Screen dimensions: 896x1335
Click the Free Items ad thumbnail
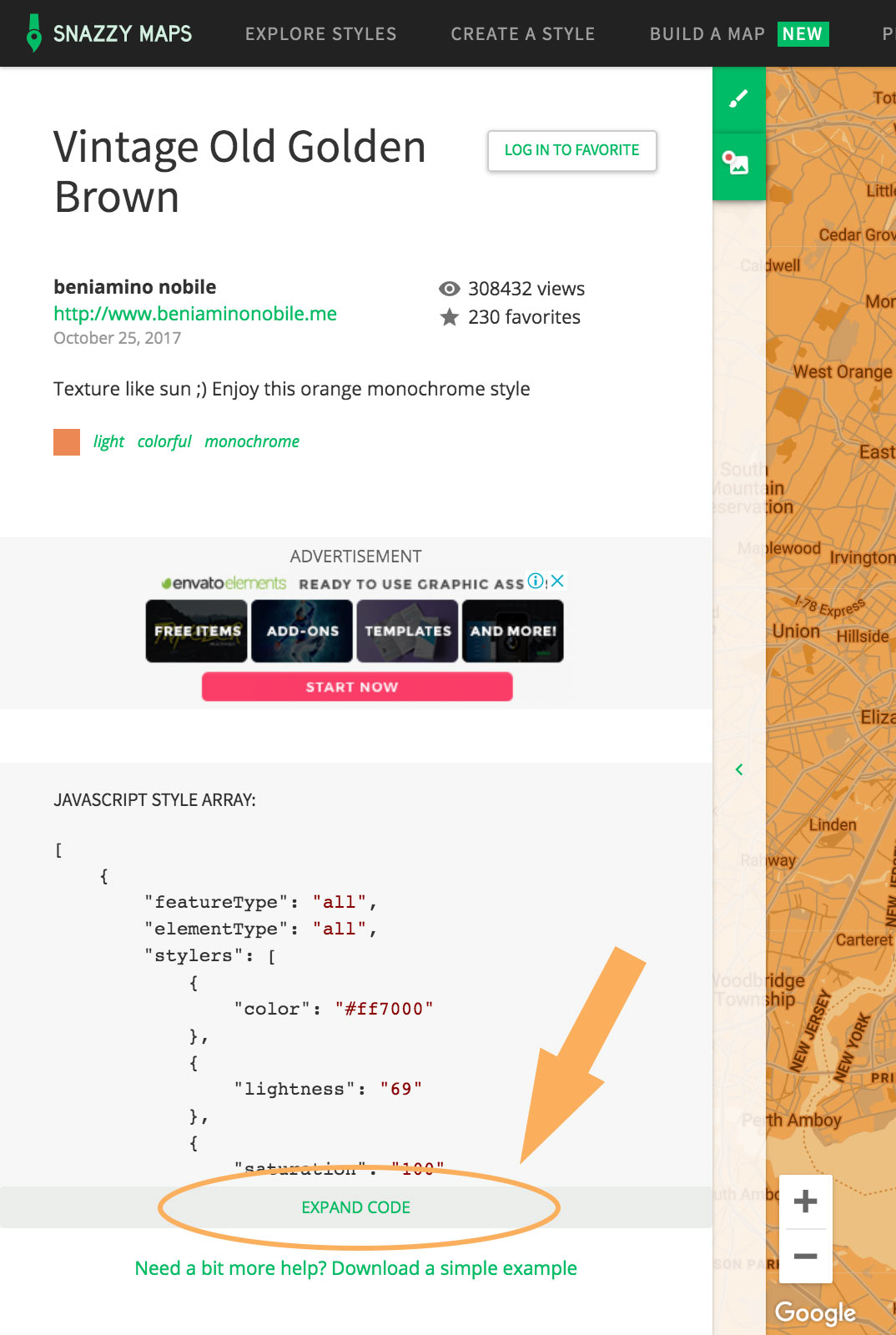pyautogui.click(x=197, y=631)
